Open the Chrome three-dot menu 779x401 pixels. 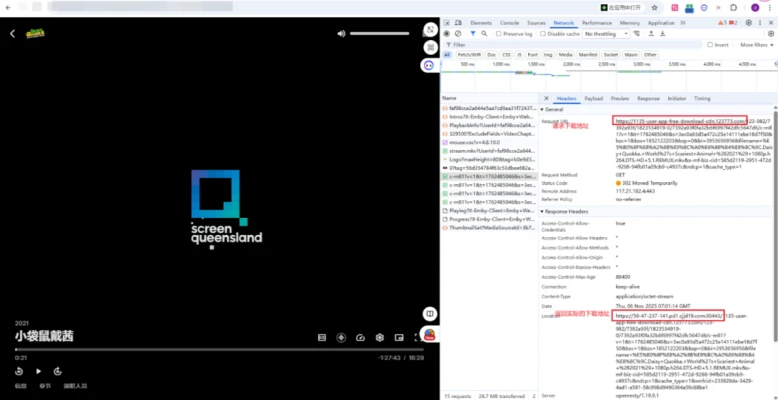pos(769,7)
